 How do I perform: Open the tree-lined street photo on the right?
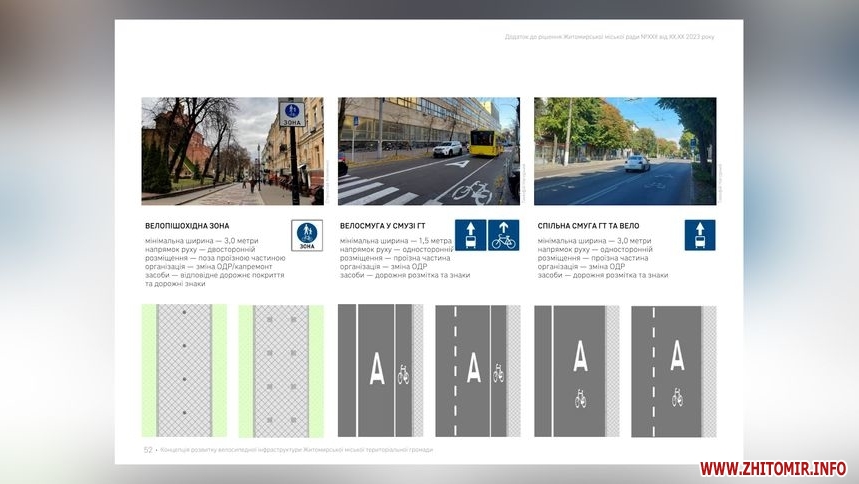[x=625, y=151]
